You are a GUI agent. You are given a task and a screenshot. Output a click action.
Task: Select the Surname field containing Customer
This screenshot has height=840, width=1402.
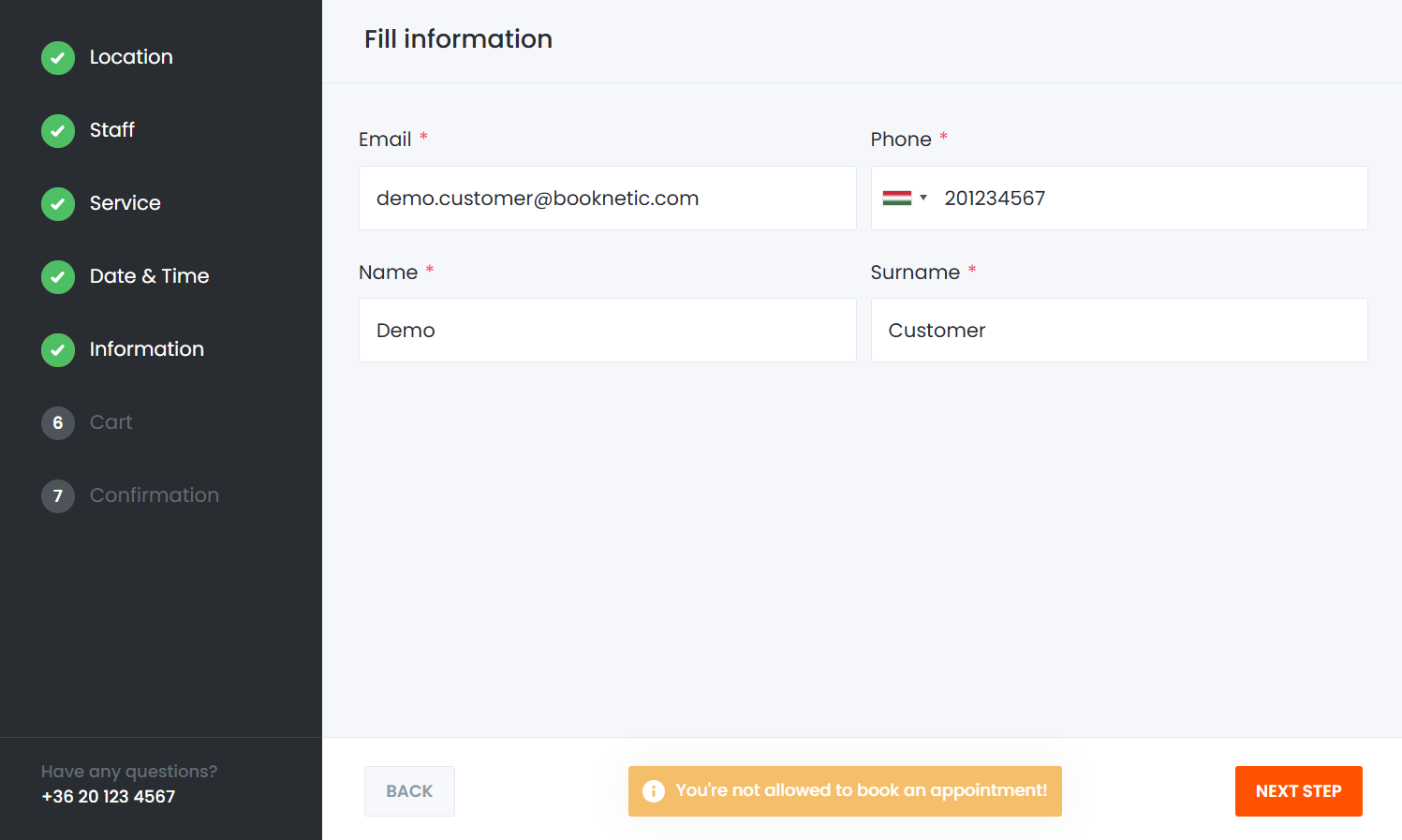click(1119, 331)
